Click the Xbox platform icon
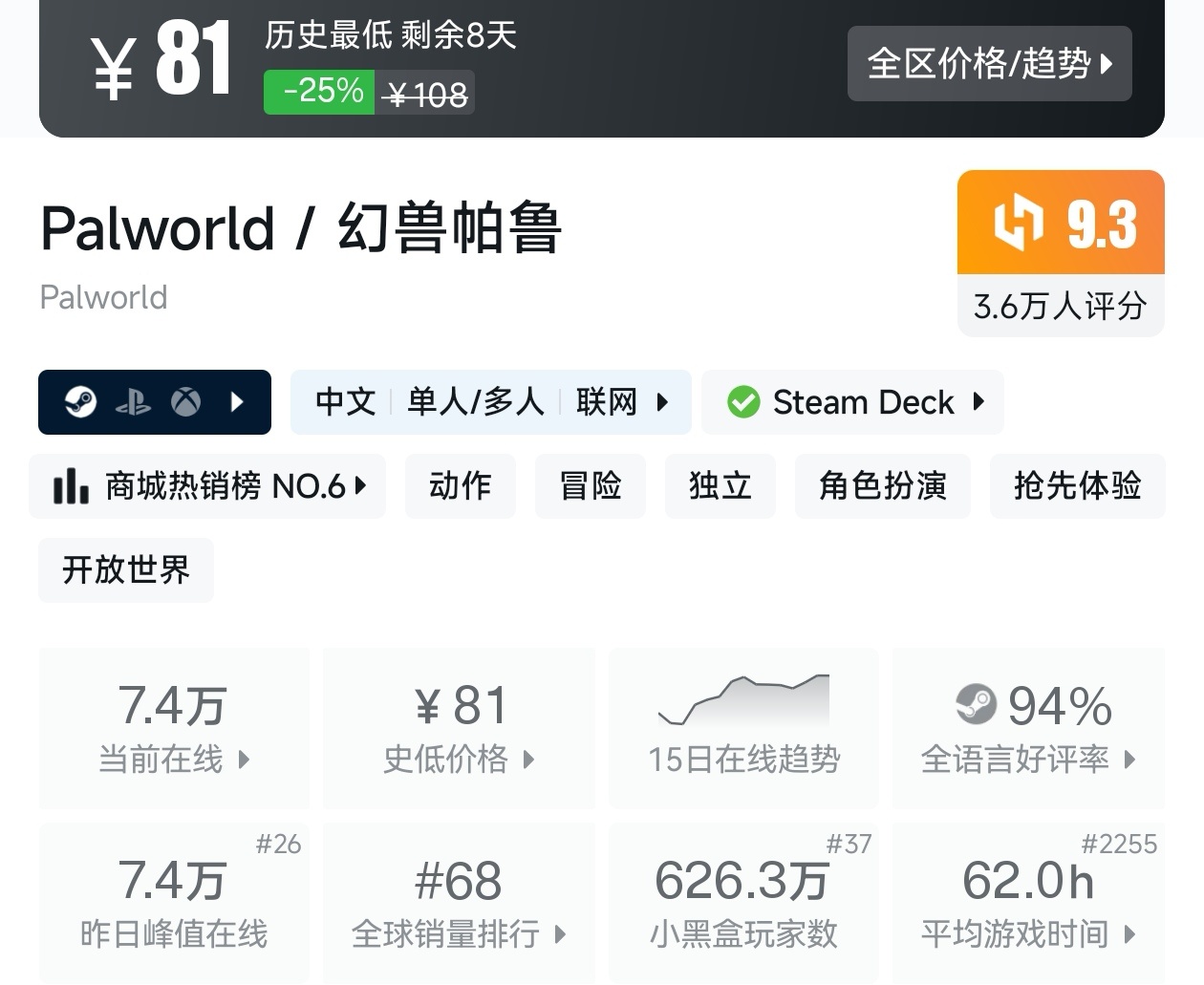 pos(185,402)
